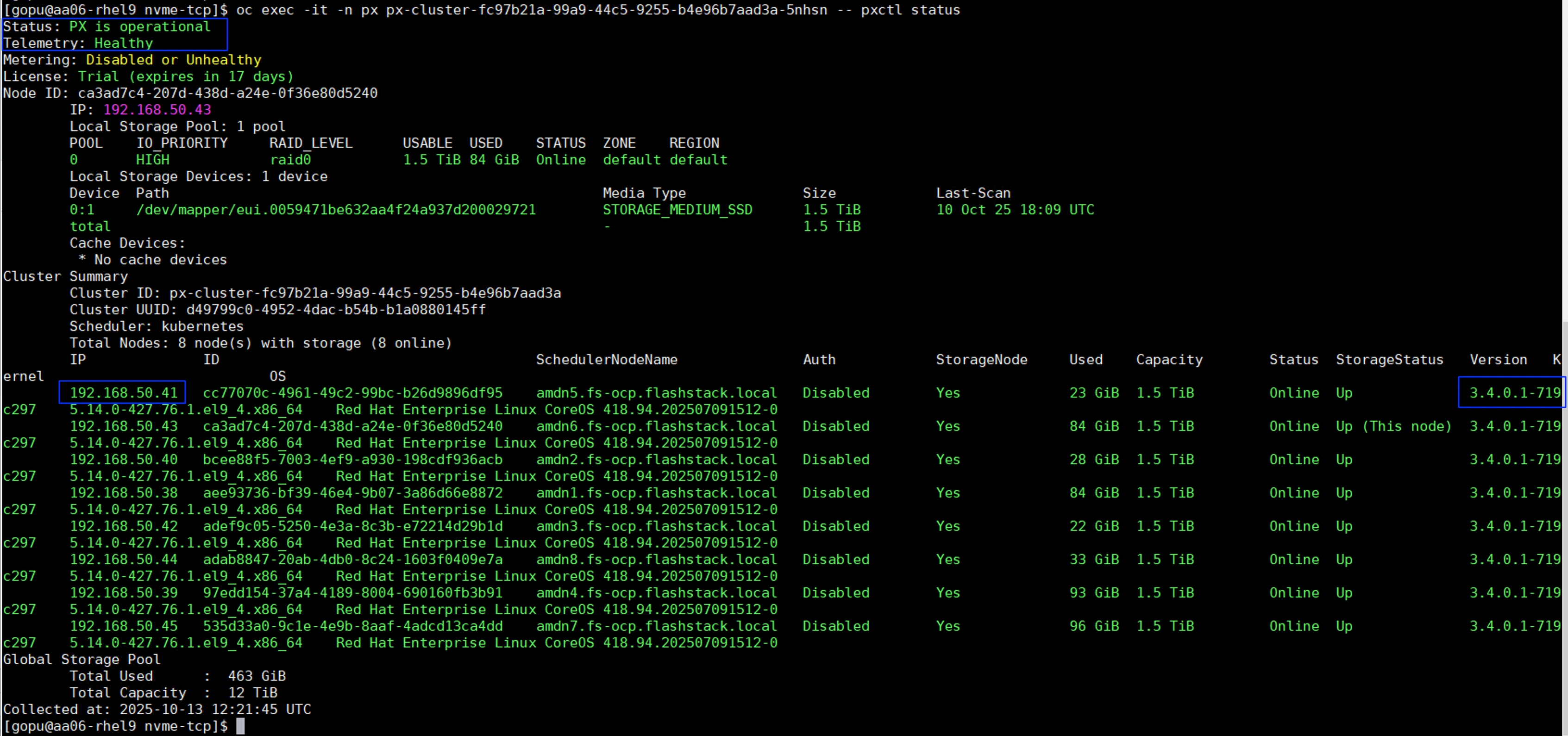This screenshot has height=736, width=1568.
Task: Click the 'Trial (expires in 17 days)' license text
Action: 185,77
